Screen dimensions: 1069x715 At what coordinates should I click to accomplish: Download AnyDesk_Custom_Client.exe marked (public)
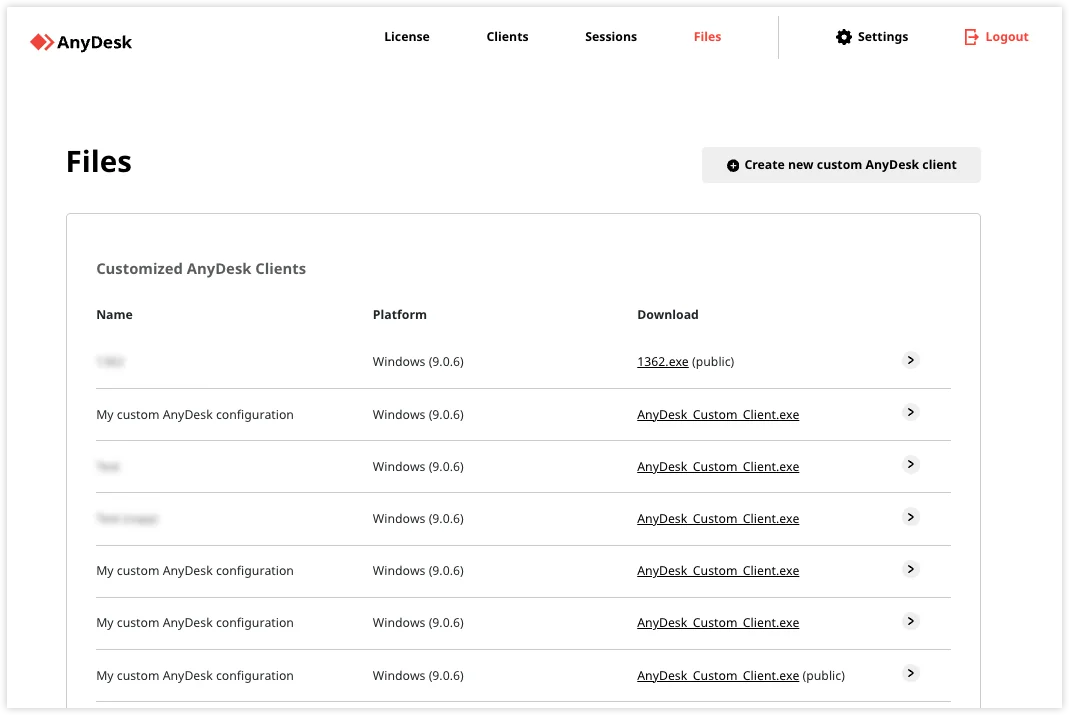click(718, 675)
